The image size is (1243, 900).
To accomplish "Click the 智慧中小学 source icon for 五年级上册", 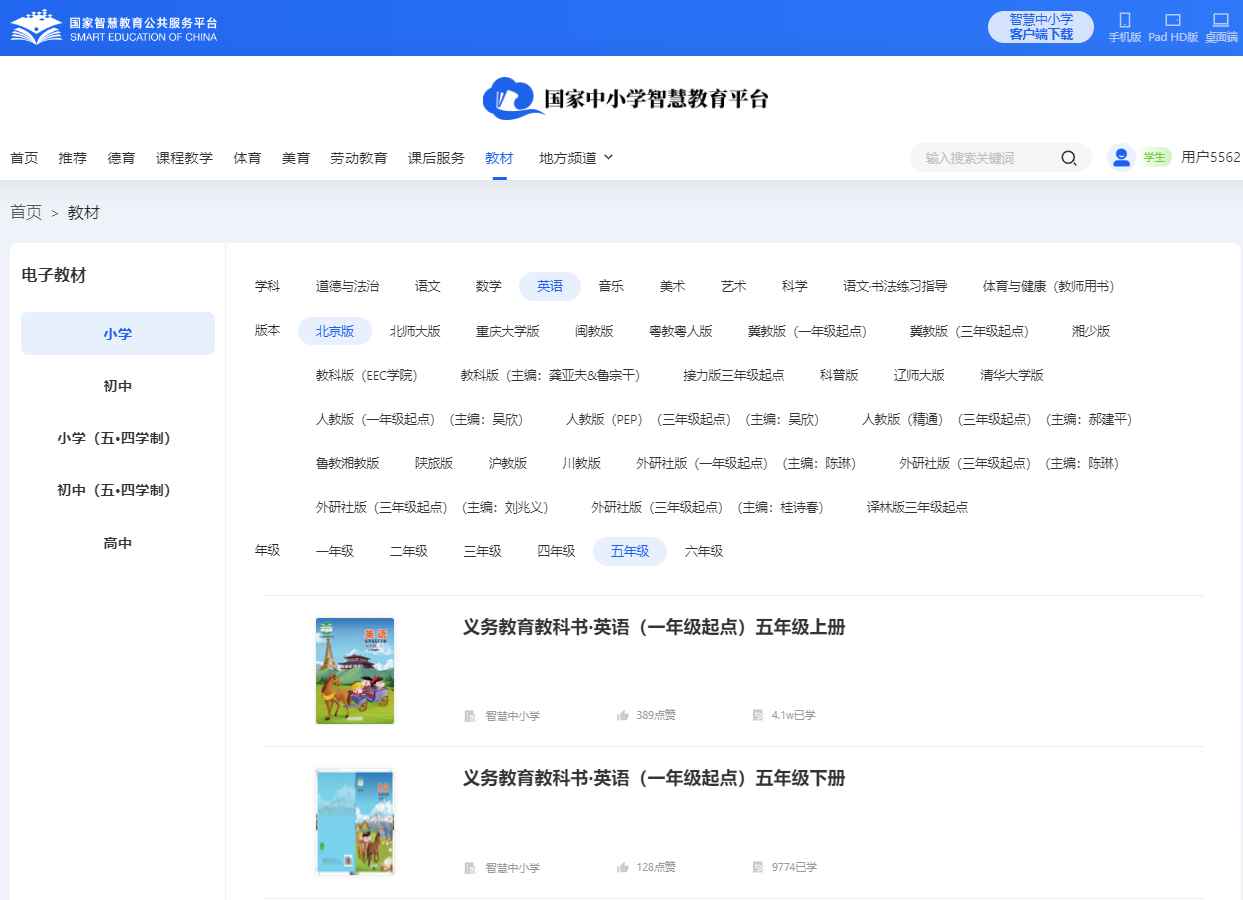I will [470, 716].
